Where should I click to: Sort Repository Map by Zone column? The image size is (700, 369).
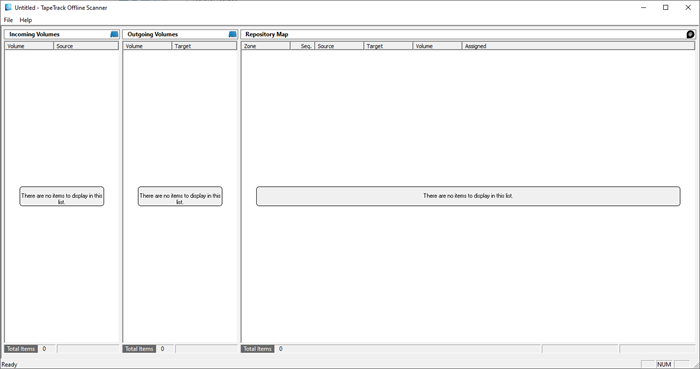pos(266,46)
